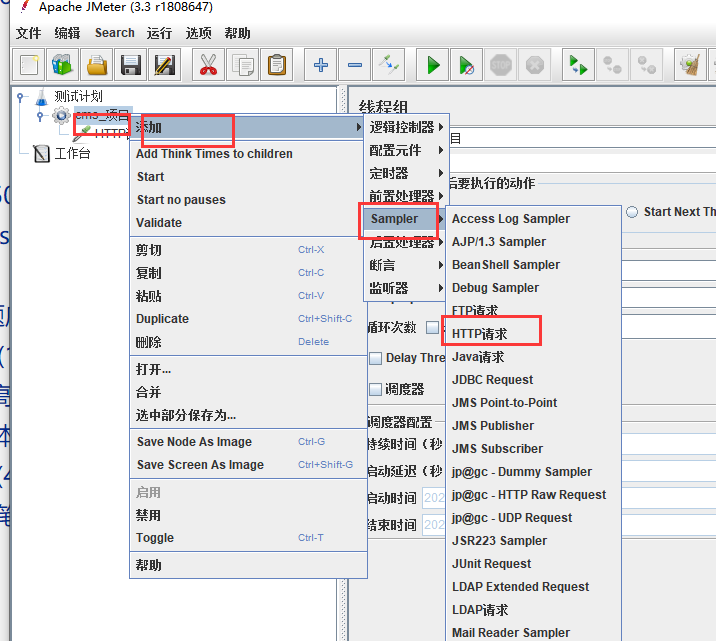The height and width of the screenshot is (641, 716).
Task: Select the Sampler submenu entry
Action: point(405,219)
